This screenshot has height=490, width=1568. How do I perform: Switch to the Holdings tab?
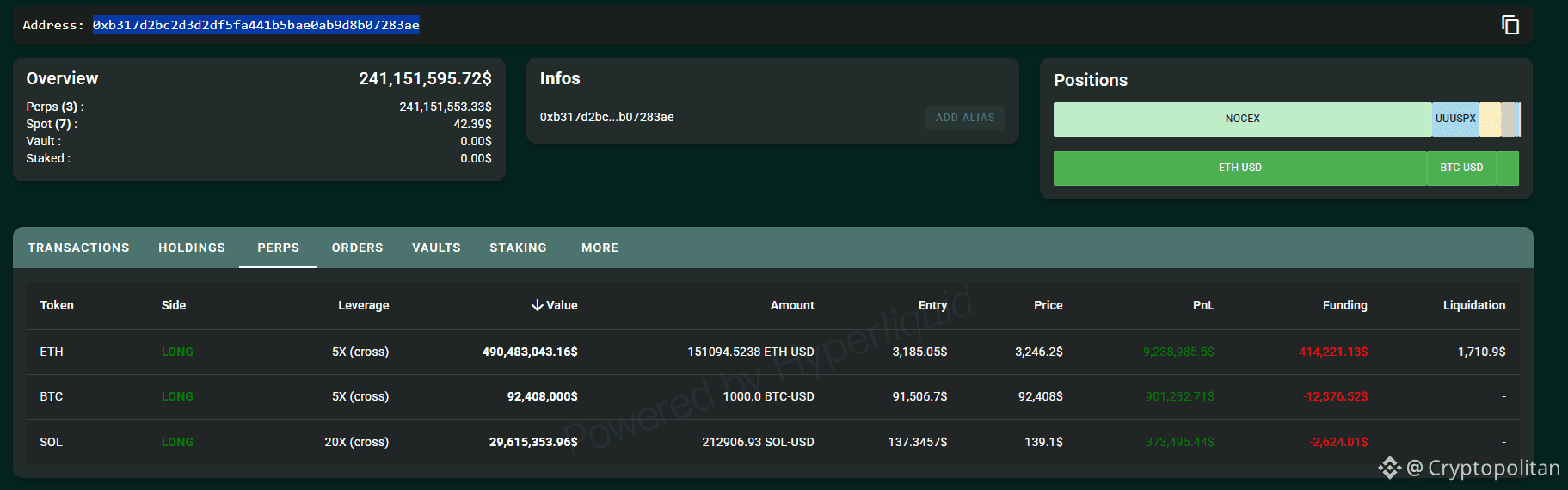(192, 248)
